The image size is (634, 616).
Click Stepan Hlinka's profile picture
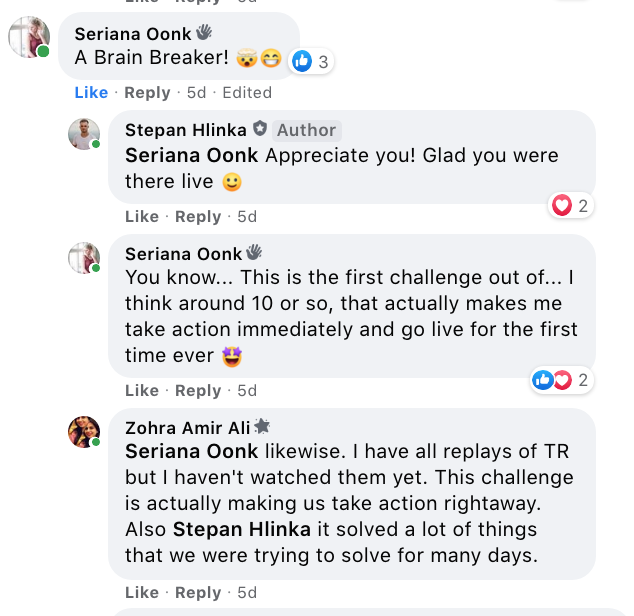point(84,134)
